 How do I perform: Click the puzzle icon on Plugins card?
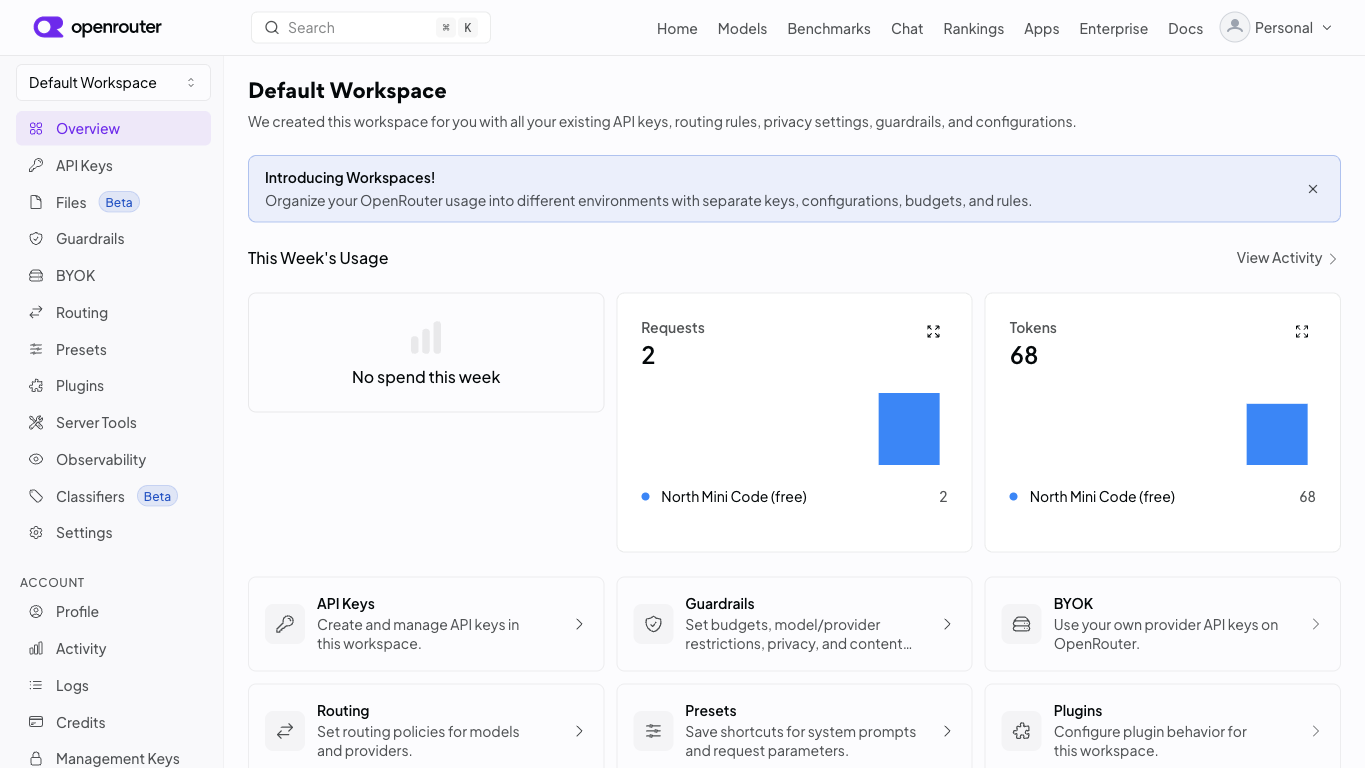(1021, 731)
